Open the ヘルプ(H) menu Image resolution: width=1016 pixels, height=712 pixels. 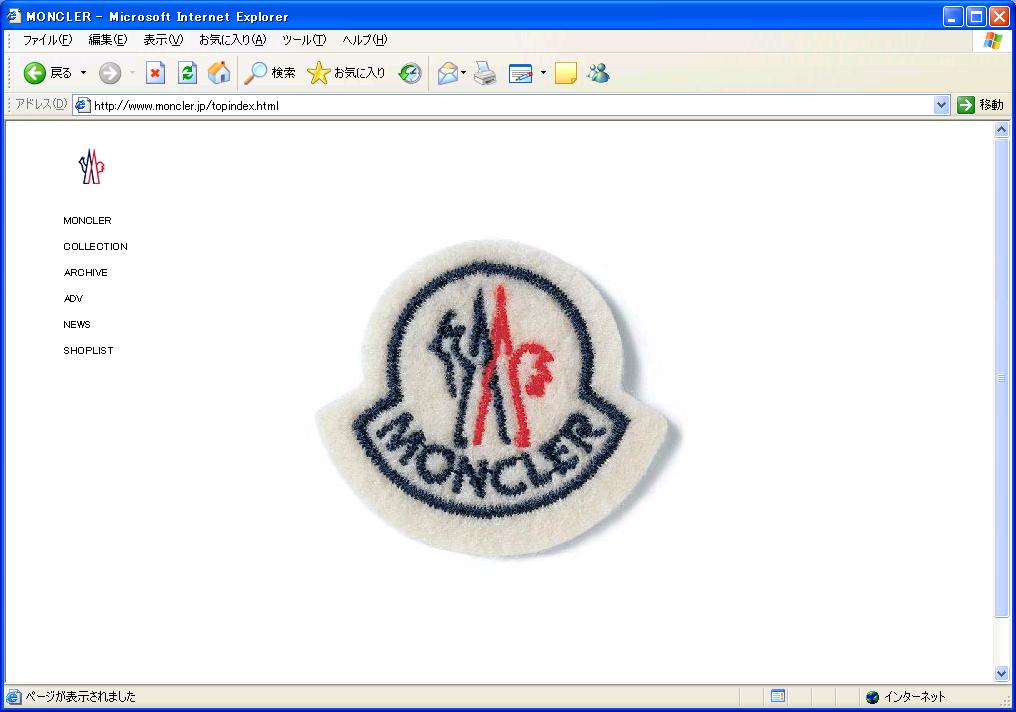[x=365, y=40]
